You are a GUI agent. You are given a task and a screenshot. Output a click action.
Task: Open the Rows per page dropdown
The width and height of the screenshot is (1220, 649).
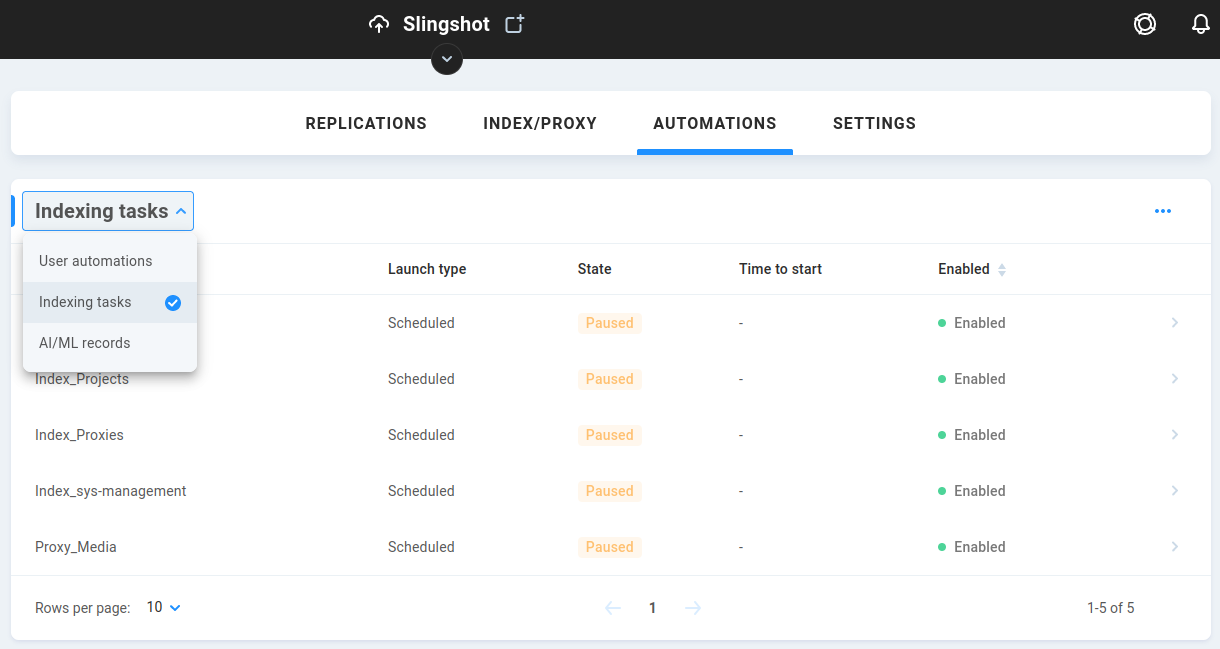(x=164, y=607)
